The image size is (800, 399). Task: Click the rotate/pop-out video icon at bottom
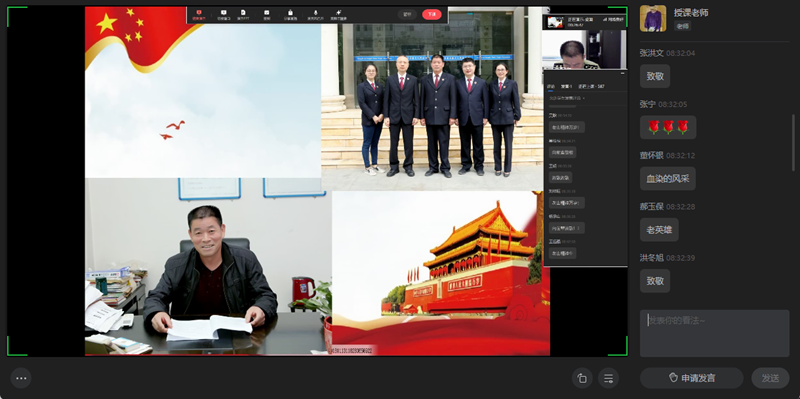582,378
